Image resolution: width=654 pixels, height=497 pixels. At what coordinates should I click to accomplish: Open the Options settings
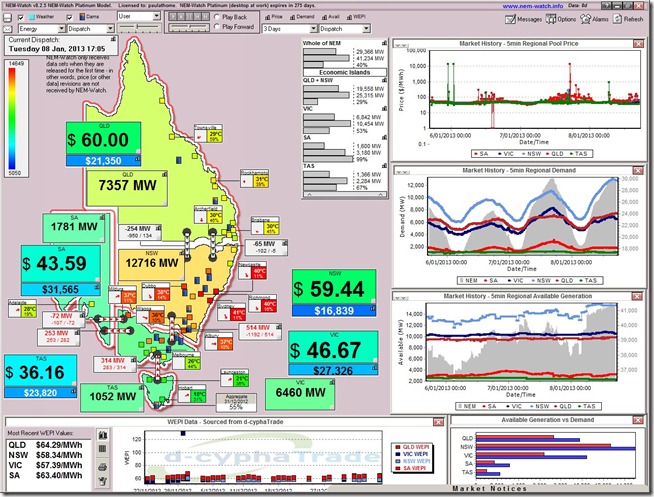(x=561, y=19)
